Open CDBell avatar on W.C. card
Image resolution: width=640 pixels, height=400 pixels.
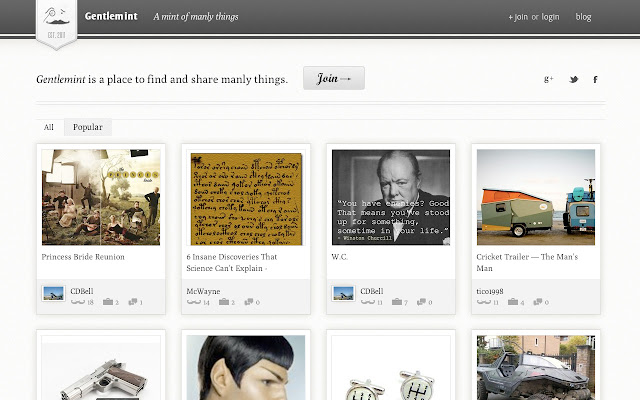point(343,293)
